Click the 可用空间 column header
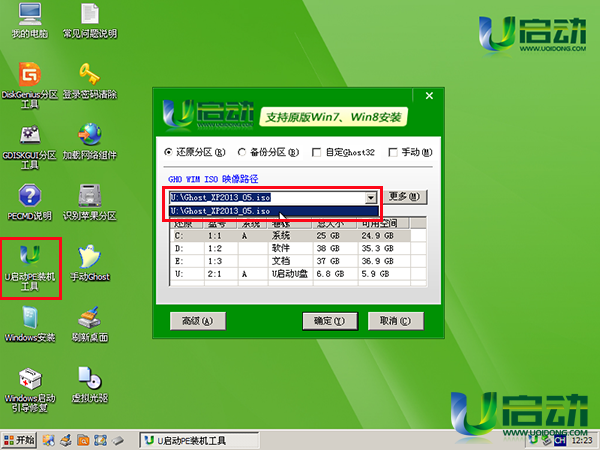Screen dimensions: 600x450 click(383, 223)
